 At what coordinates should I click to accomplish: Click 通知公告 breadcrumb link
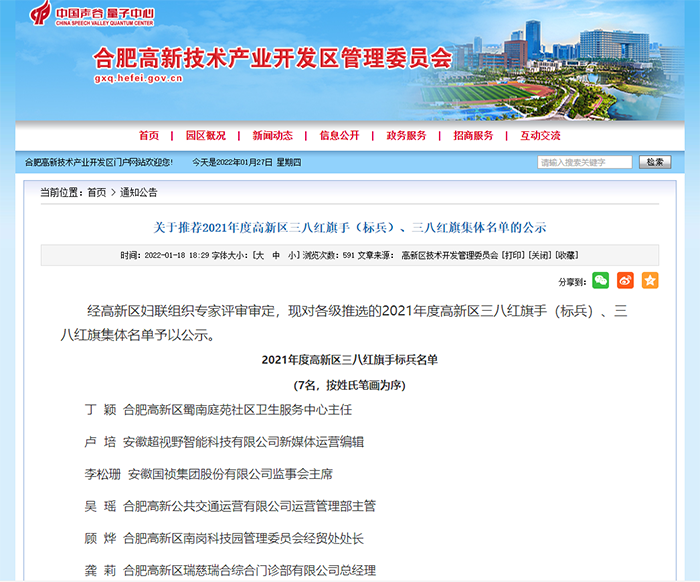click(139, 192)
